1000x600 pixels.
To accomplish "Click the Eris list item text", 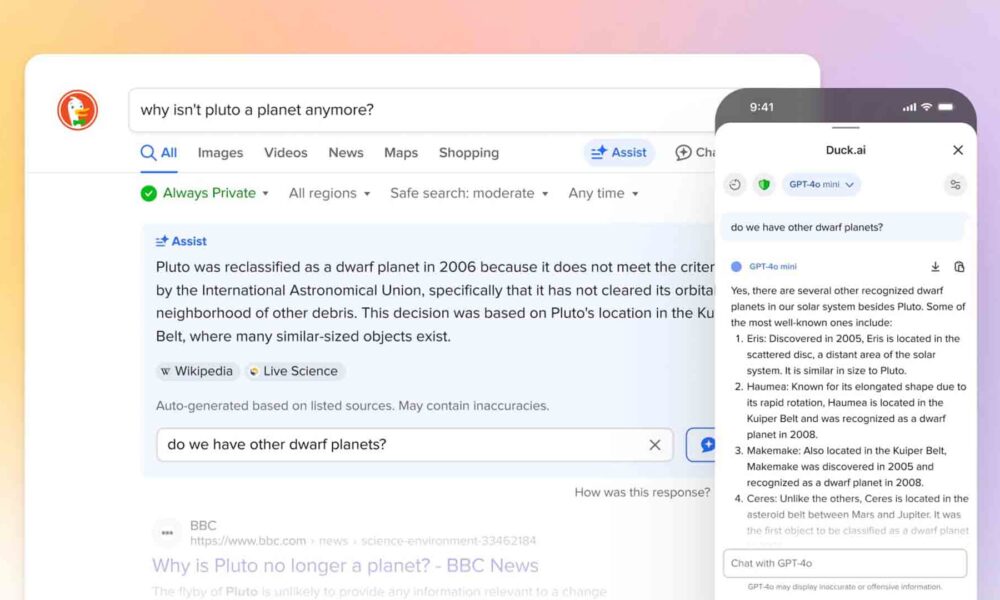I will [x=853, y=355].
